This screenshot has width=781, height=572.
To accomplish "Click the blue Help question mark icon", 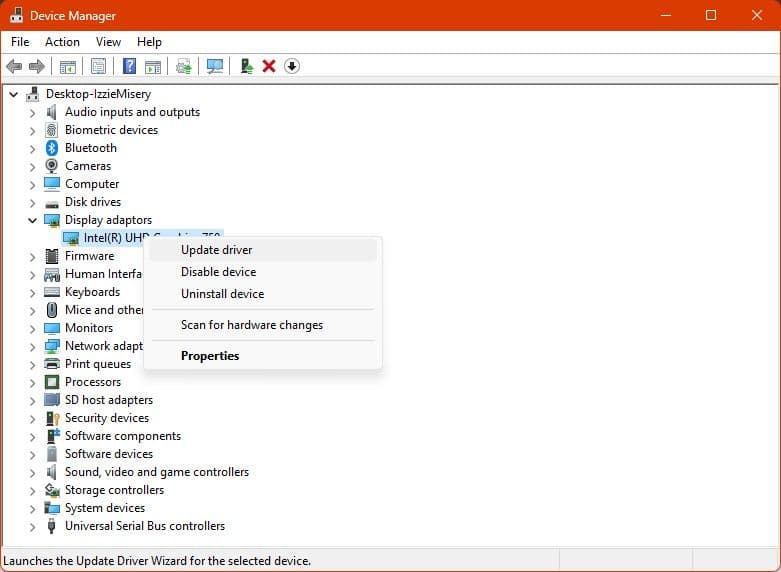I will click(x=129, y=66).
